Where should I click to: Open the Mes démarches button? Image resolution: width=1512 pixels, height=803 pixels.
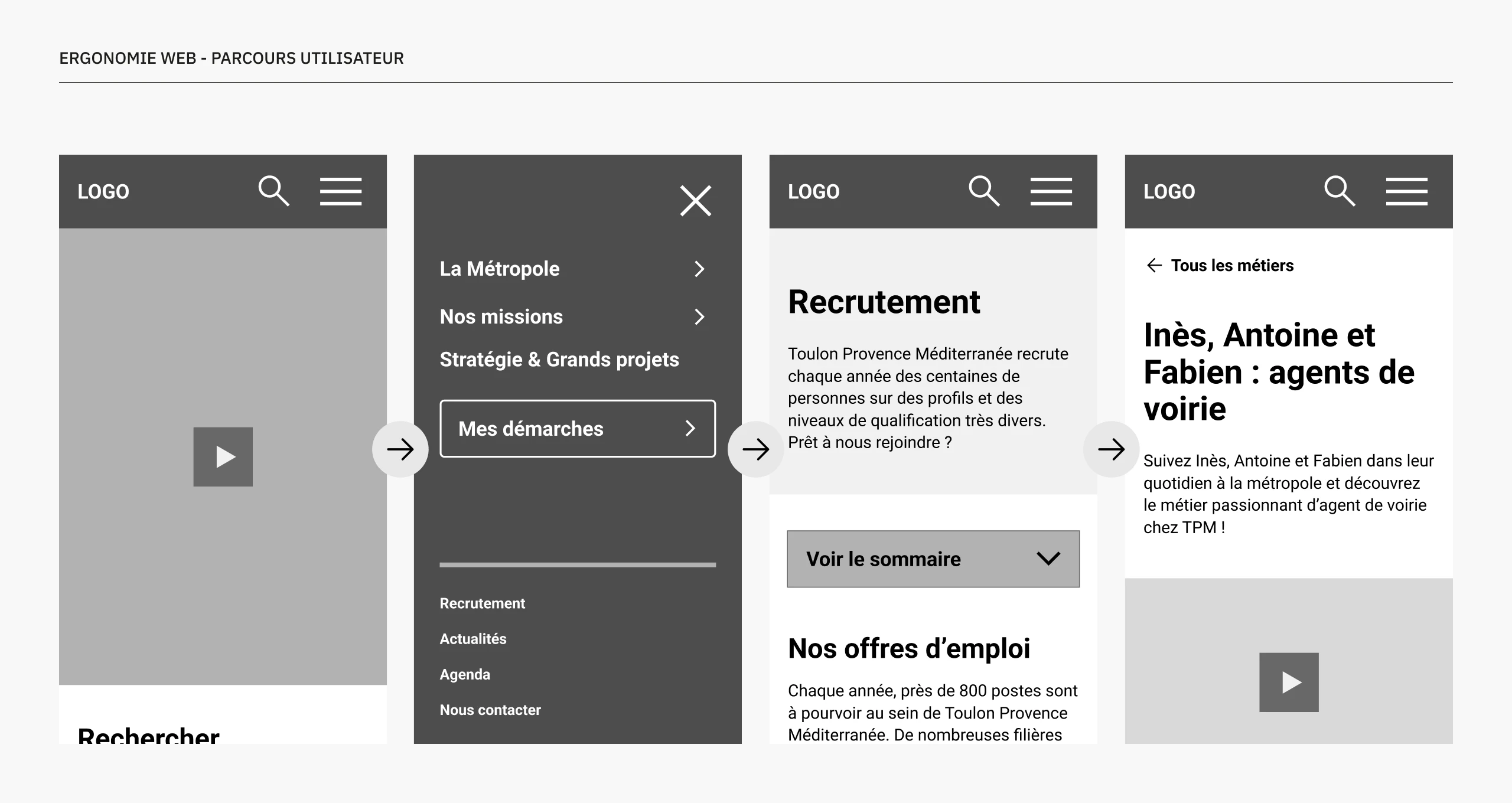(x=578, y=429)
